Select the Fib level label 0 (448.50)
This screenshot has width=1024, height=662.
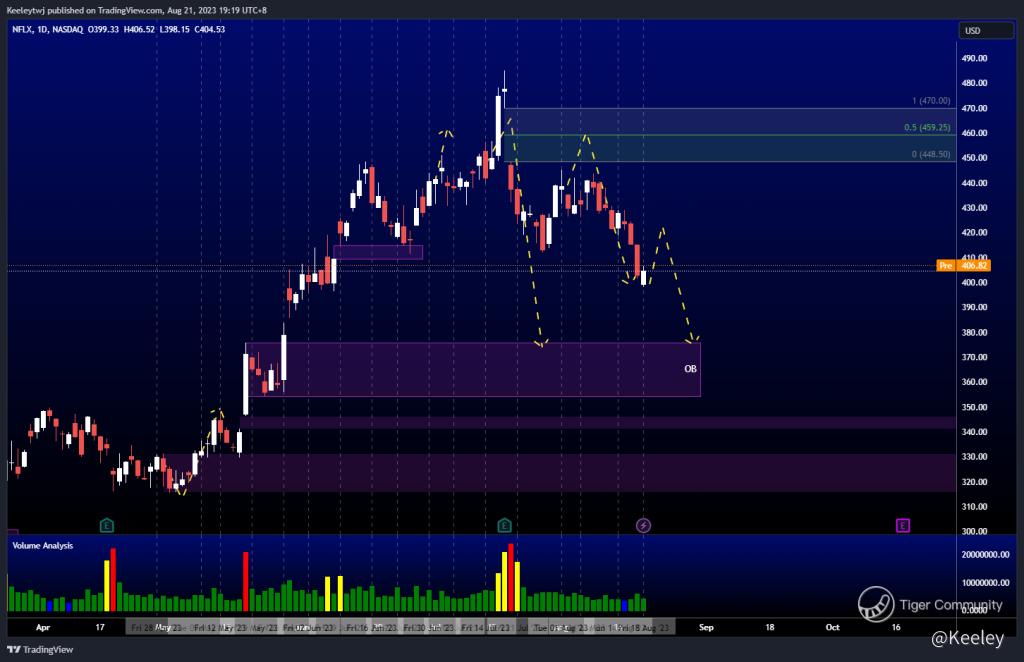coord(931,154)
